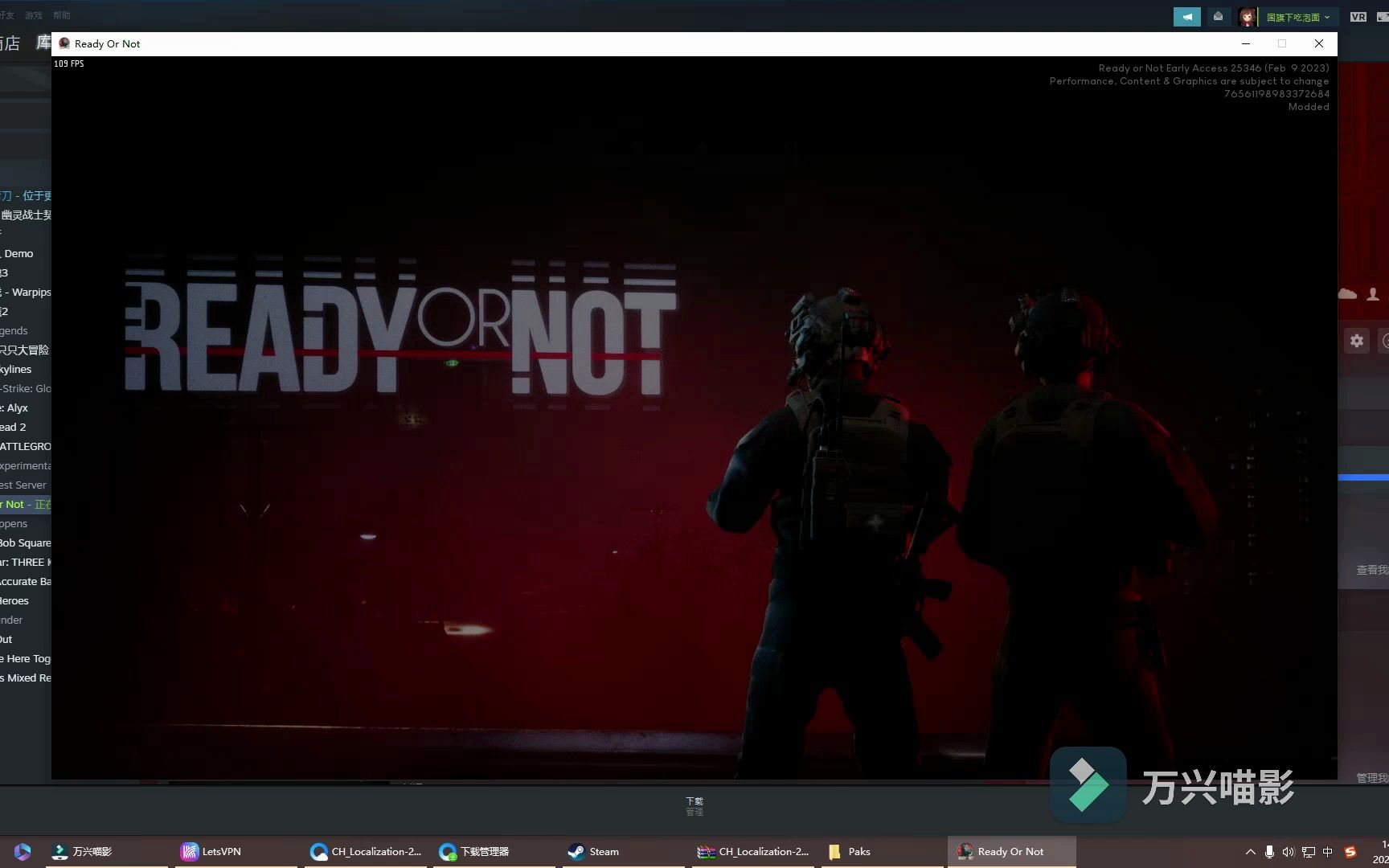Screen dimensions: 1389x868
Task: Select the 幽灵战士 library entry
Action: click(26, 215)
